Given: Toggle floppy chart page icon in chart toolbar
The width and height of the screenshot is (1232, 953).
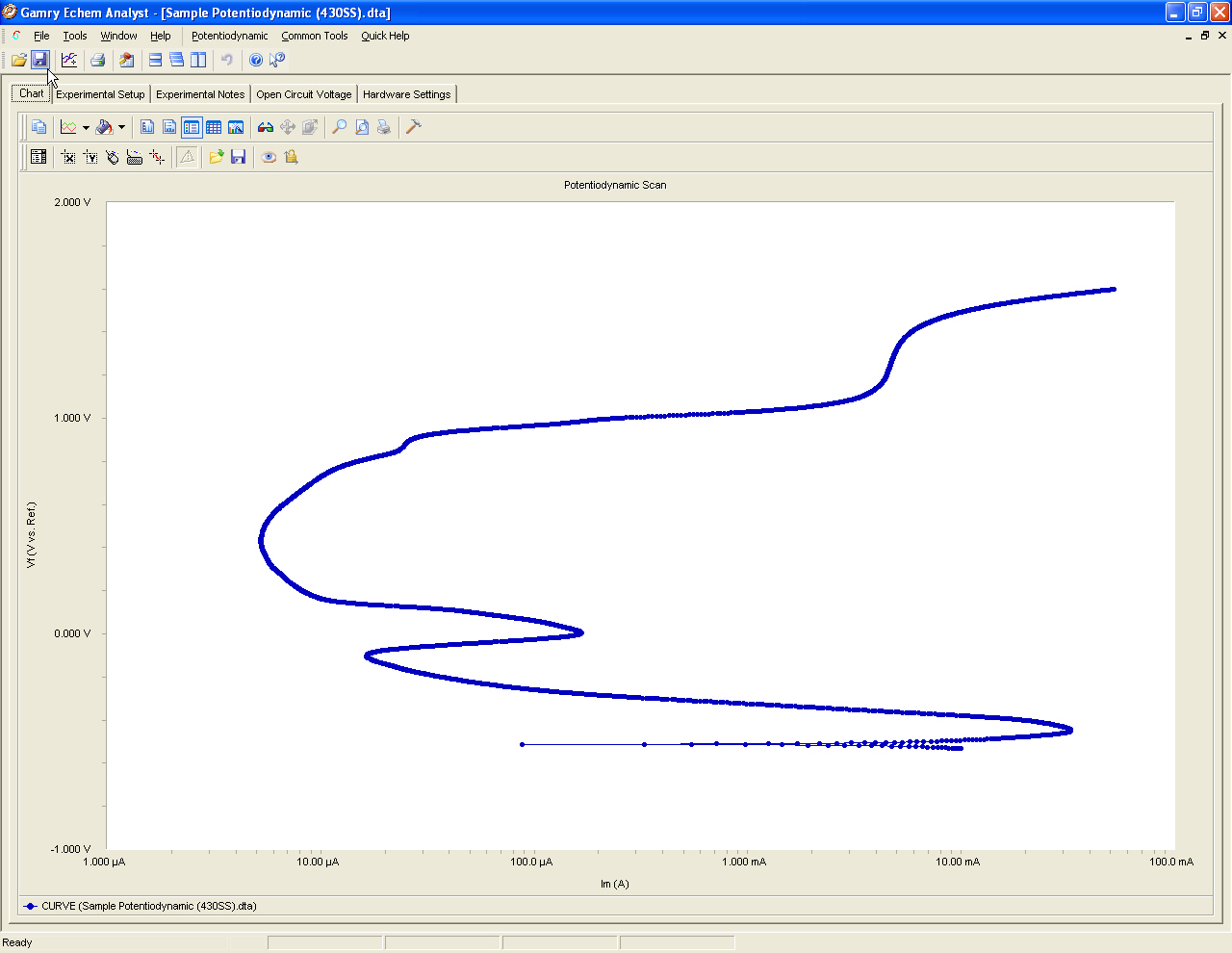Looking at the screenshot, I should [169, 127].
